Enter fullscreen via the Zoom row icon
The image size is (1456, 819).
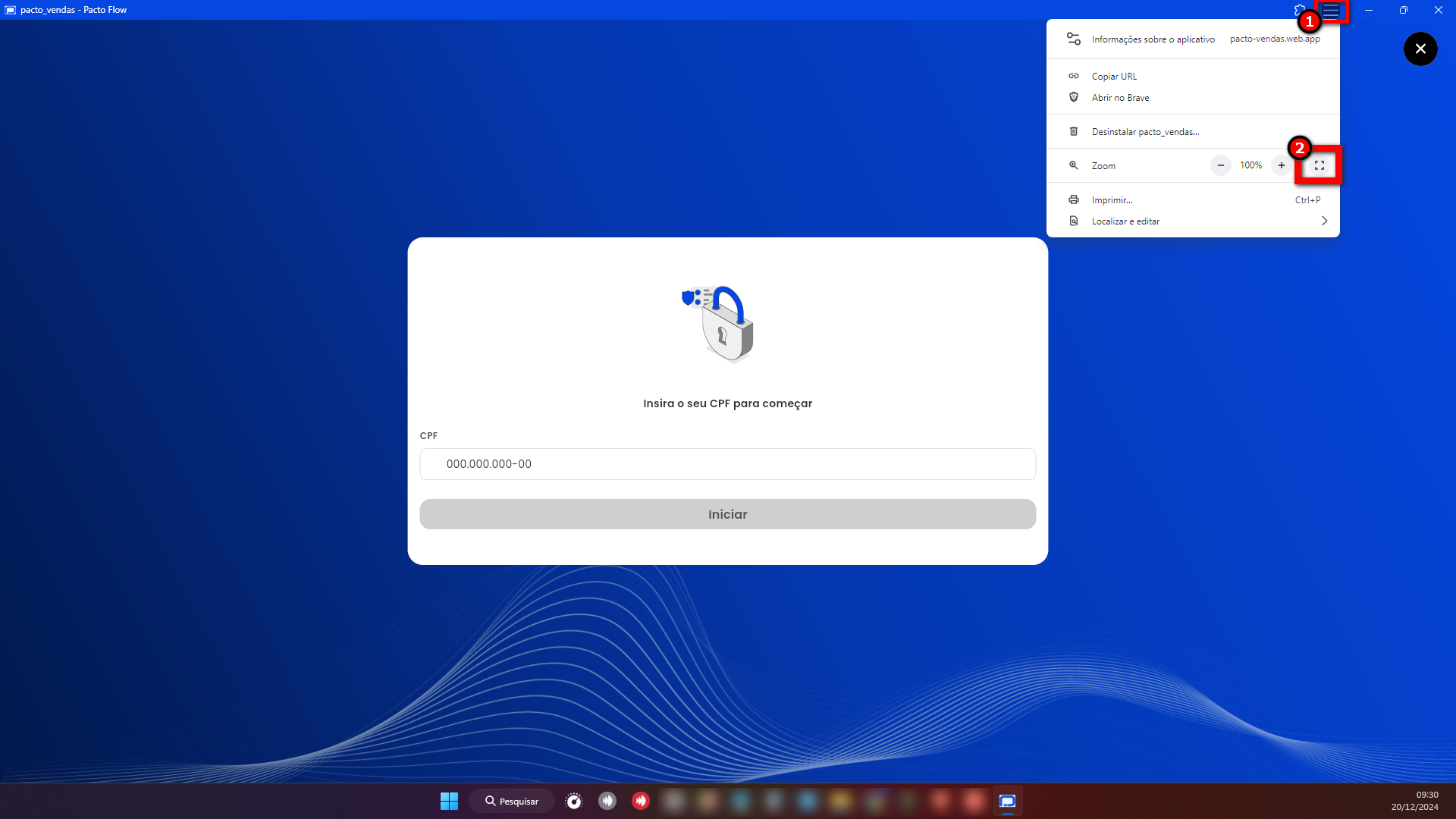1319,165
